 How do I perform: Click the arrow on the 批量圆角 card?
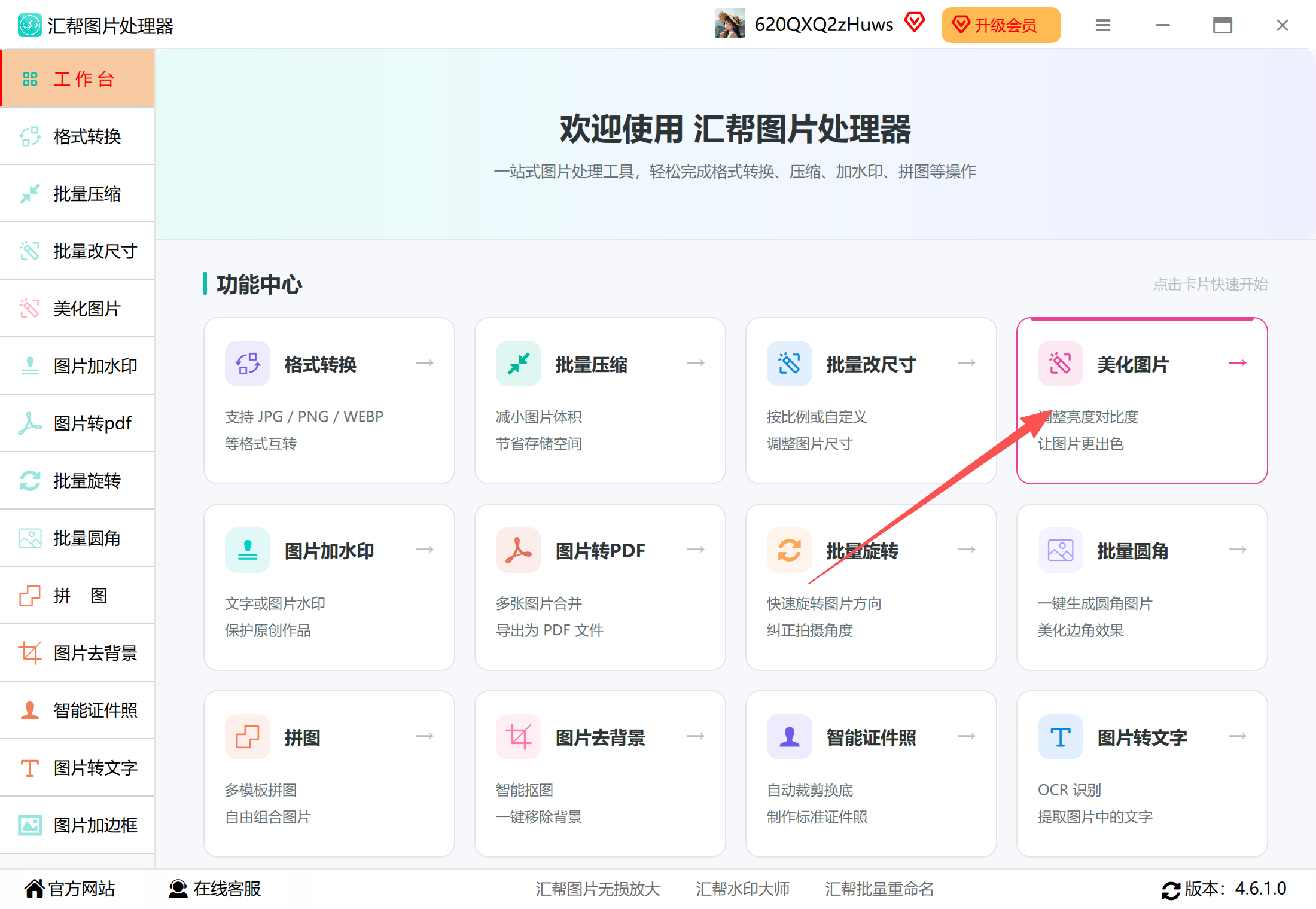point(1238,550)
